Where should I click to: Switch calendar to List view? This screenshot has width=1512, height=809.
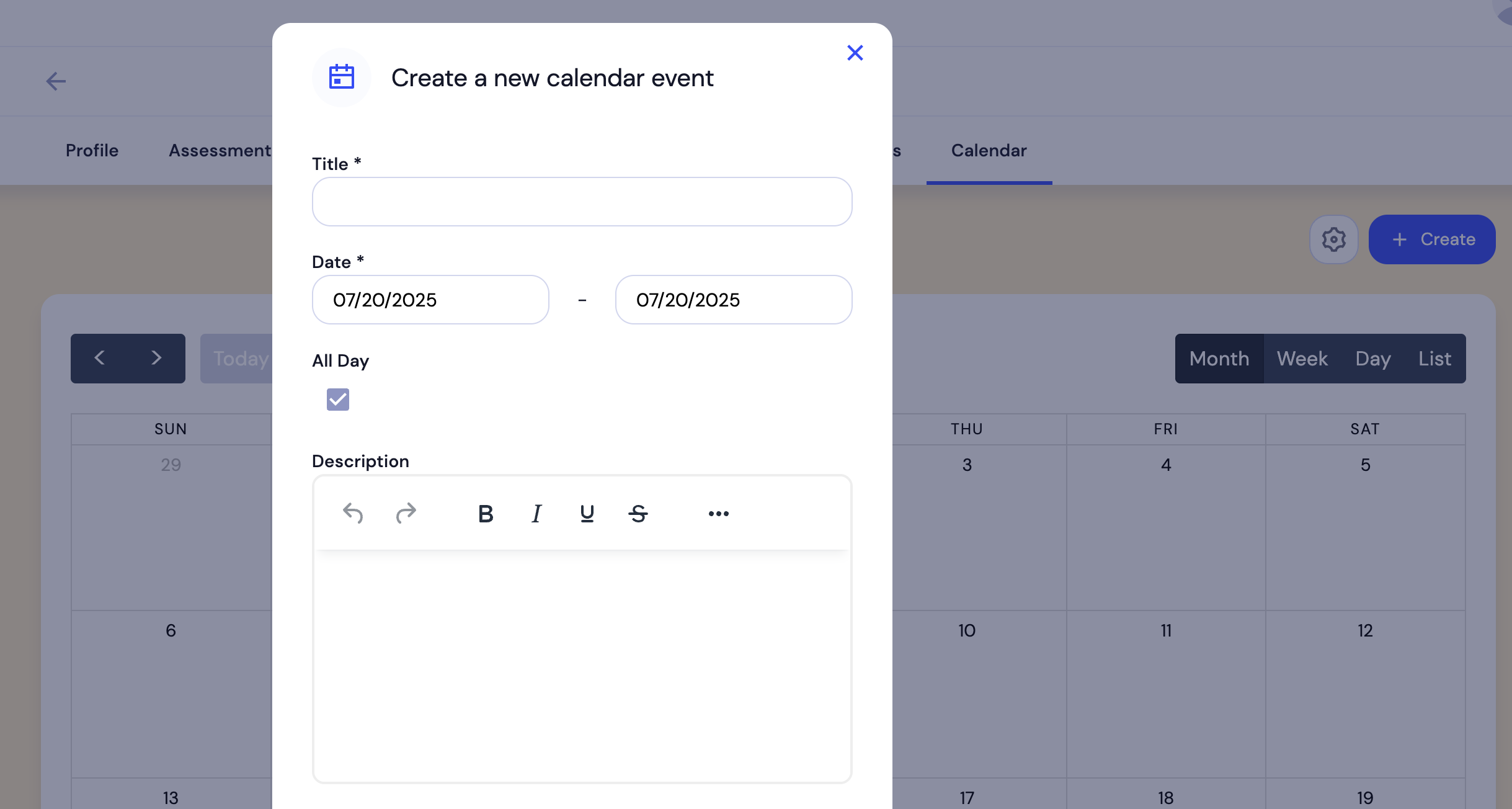click(1433, 358)
